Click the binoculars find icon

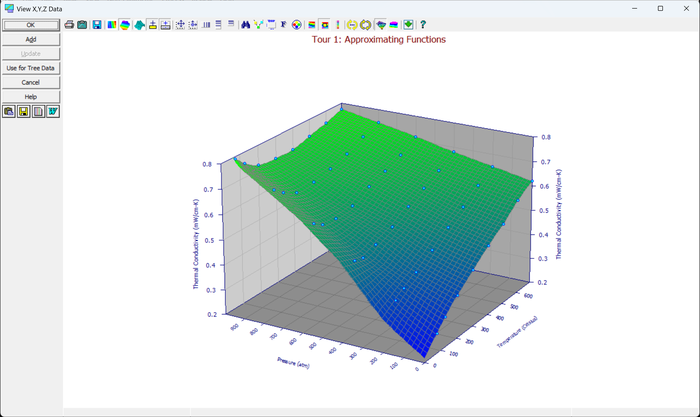(246, 25)
